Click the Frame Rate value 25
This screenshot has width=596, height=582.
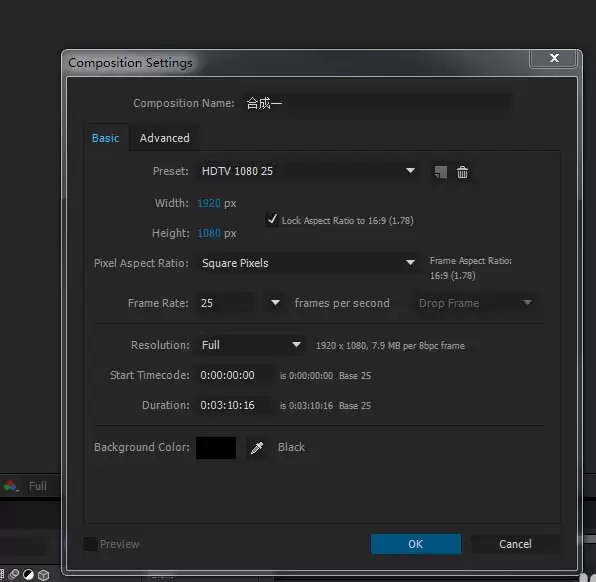pyautogui.click(x=226, y=303)
